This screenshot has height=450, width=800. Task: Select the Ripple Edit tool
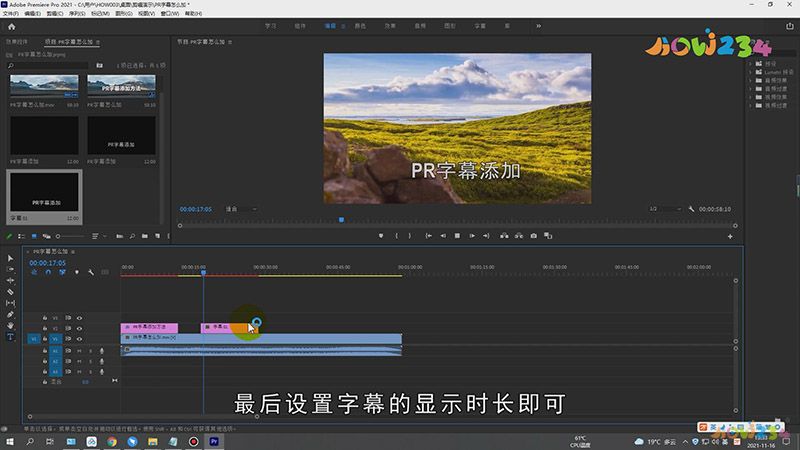(10, 281)
